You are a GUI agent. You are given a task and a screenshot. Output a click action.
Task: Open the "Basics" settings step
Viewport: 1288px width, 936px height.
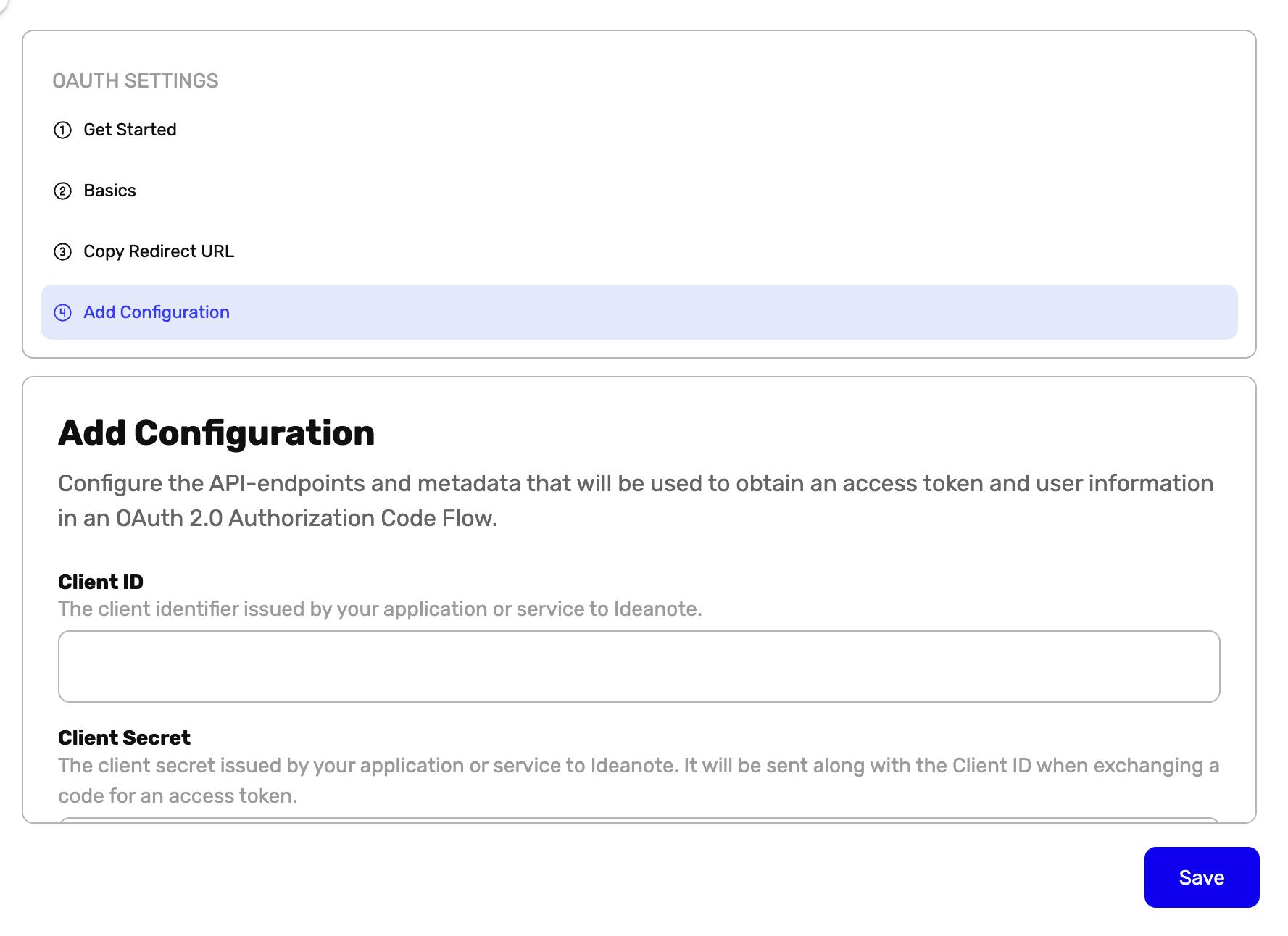coord(109,191)
